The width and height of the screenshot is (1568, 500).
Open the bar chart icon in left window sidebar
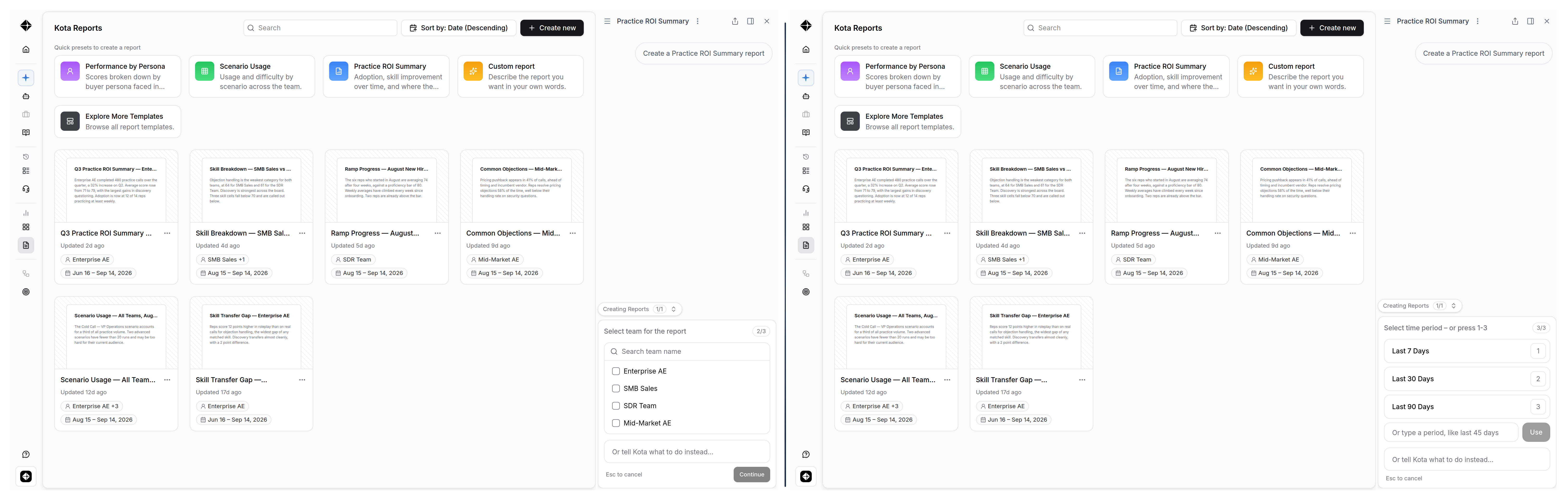25,213
